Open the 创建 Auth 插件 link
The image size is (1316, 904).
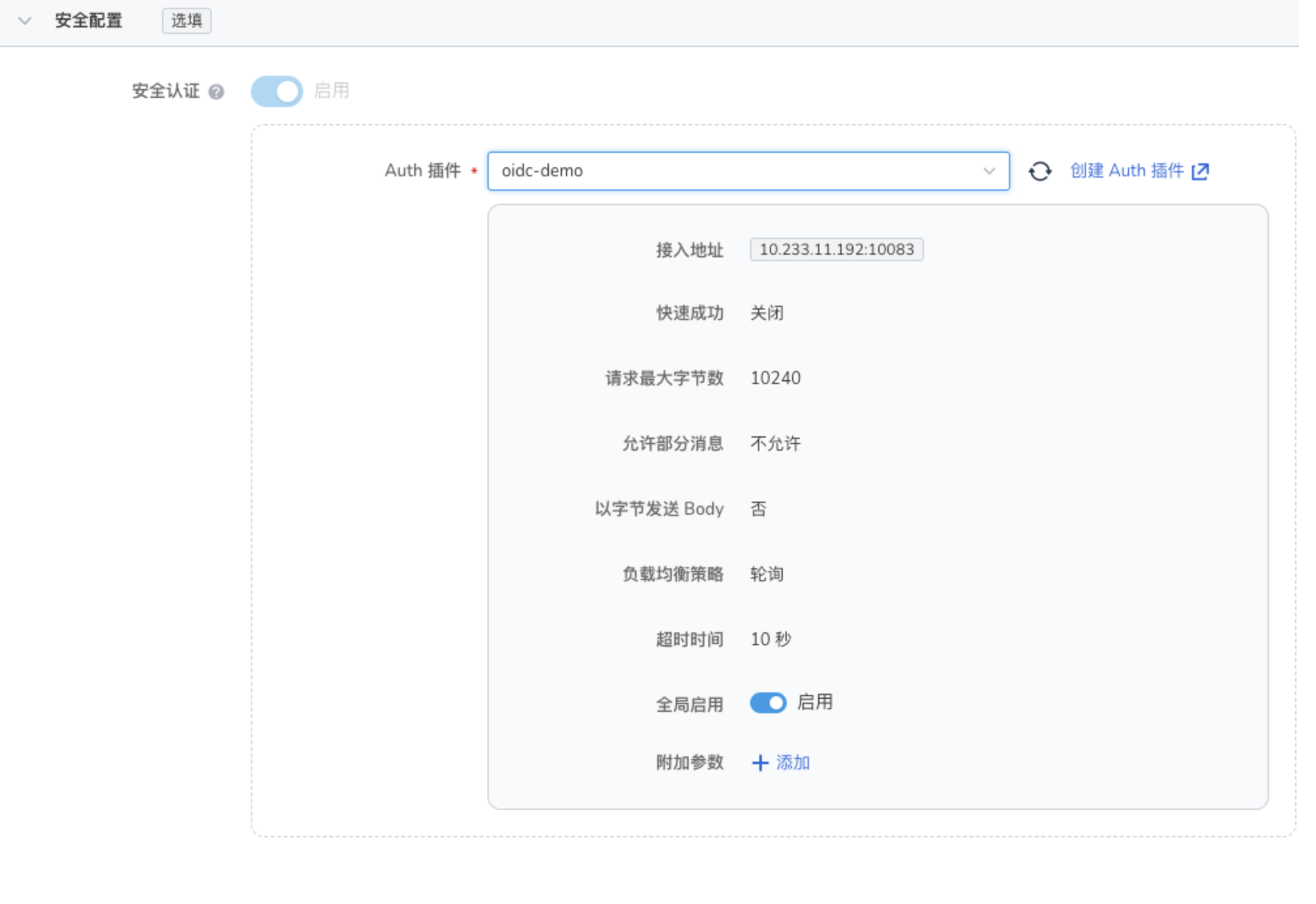[x=1127, y=171]
